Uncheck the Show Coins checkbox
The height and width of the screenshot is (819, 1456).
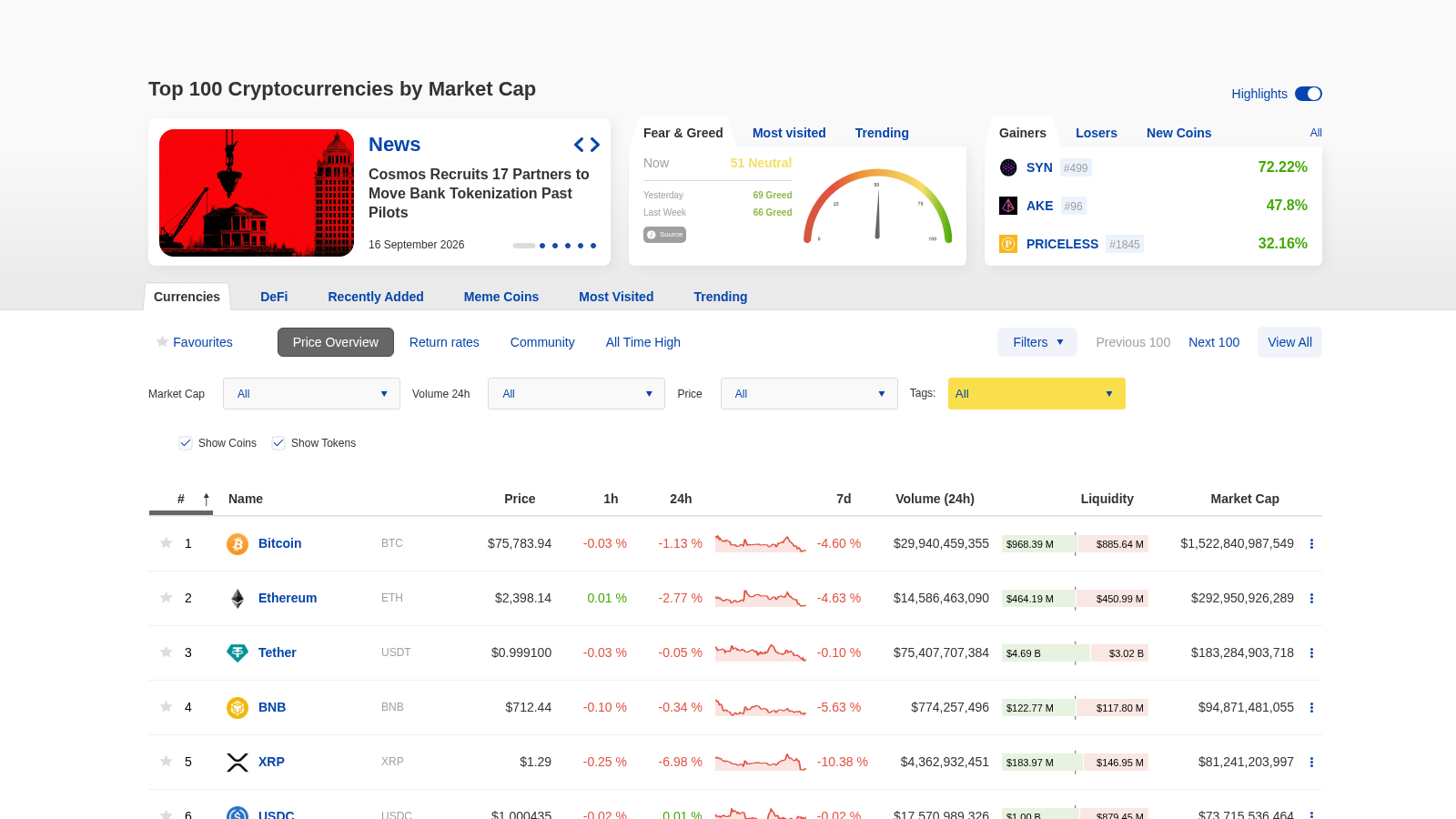(x=186, y=443)
